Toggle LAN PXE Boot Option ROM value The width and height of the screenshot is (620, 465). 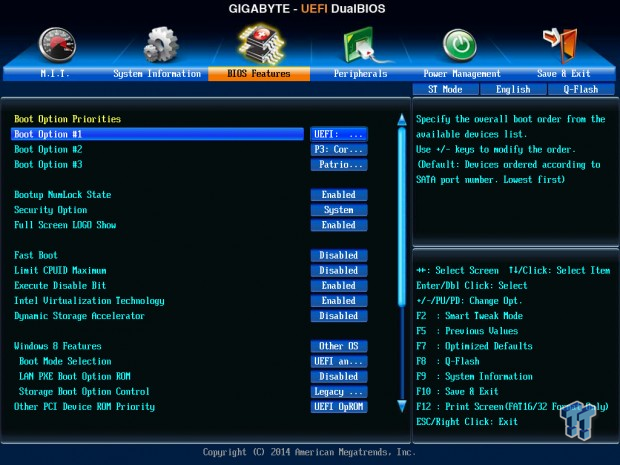339,376
